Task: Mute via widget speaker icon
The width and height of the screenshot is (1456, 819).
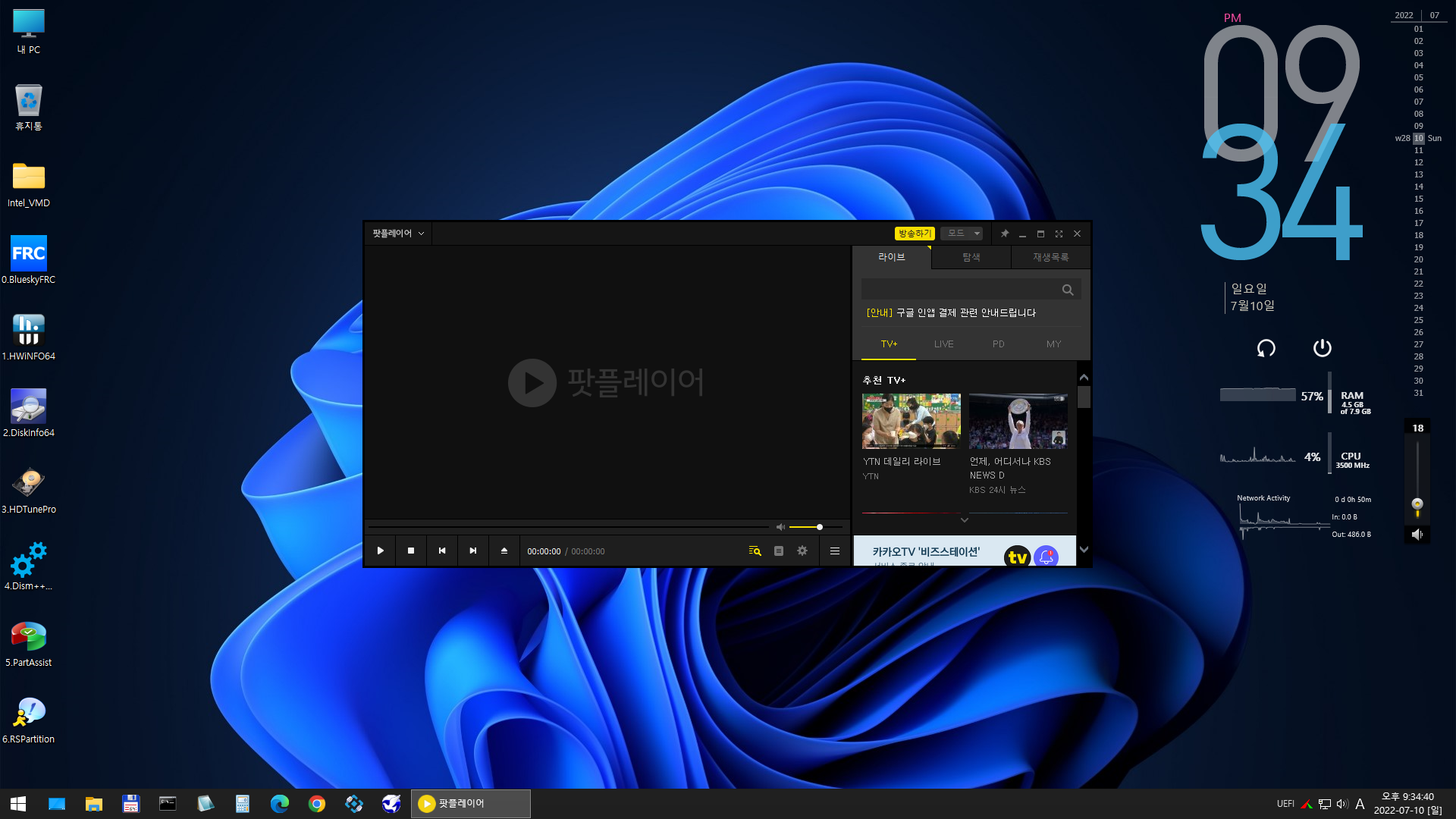Action: 1417,535
